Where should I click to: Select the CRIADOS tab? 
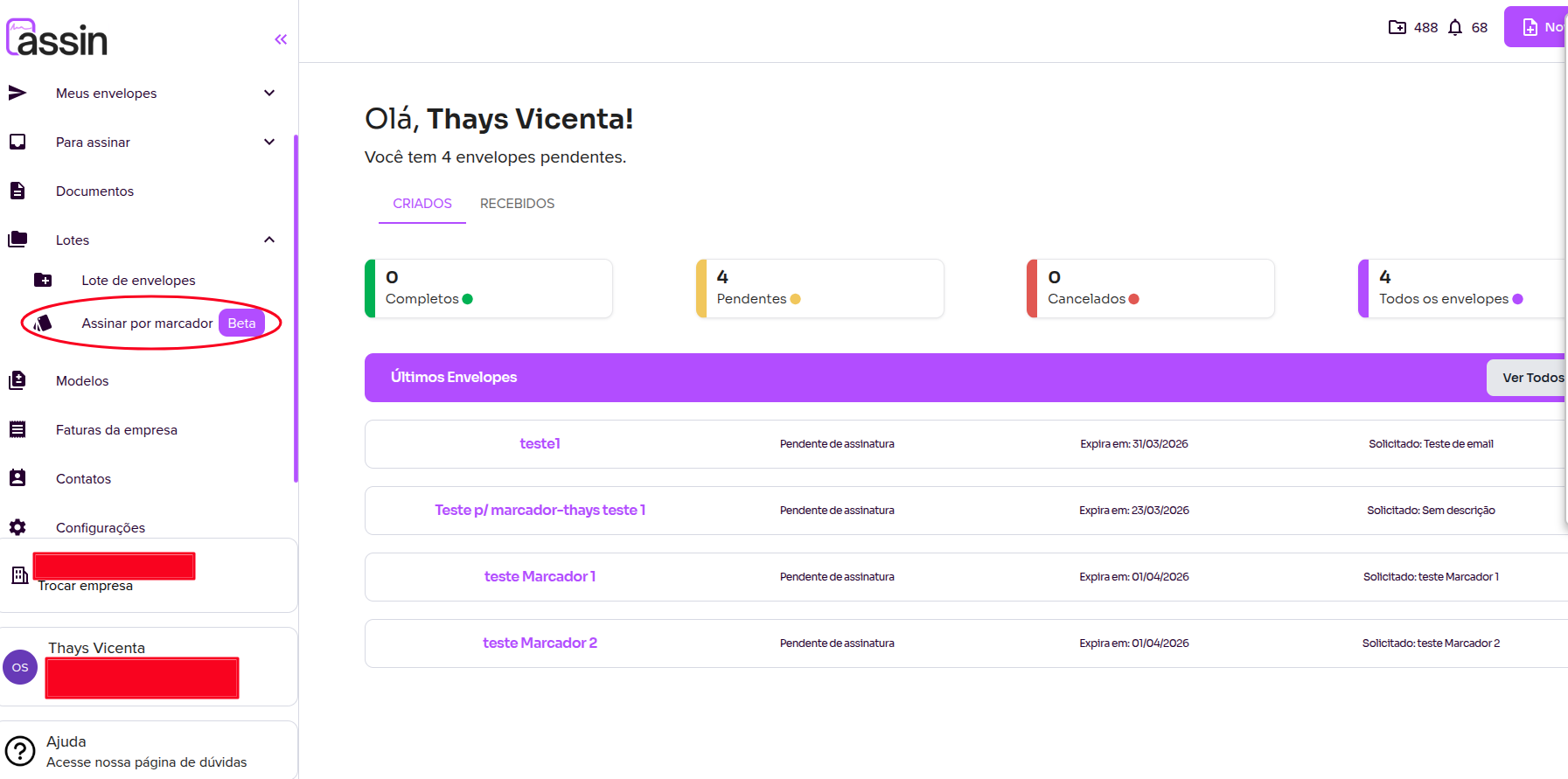(422, 204)
